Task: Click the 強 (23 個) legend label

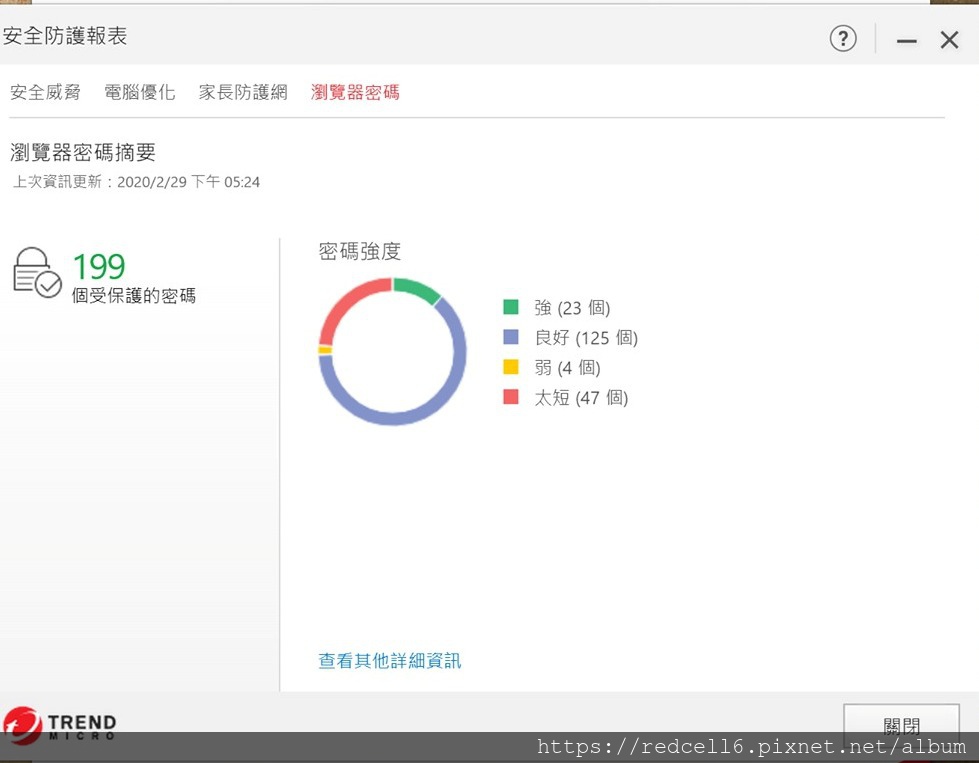Action: (x=572, y=307)
